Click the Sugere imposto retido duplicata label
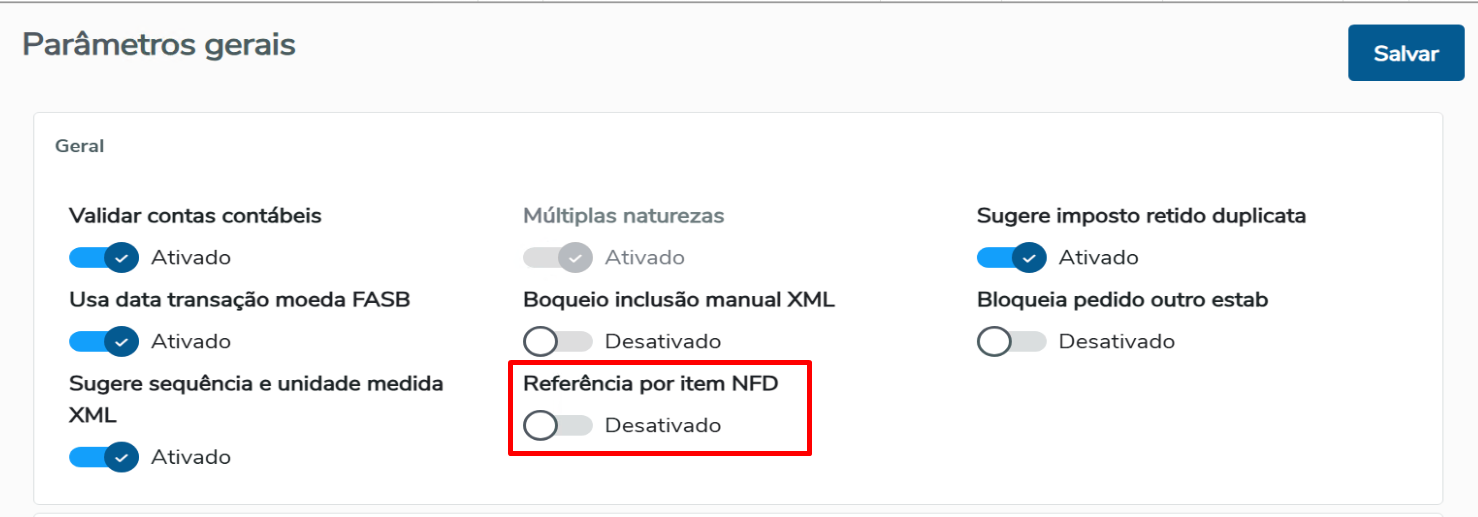 [x=1141, y=216]
